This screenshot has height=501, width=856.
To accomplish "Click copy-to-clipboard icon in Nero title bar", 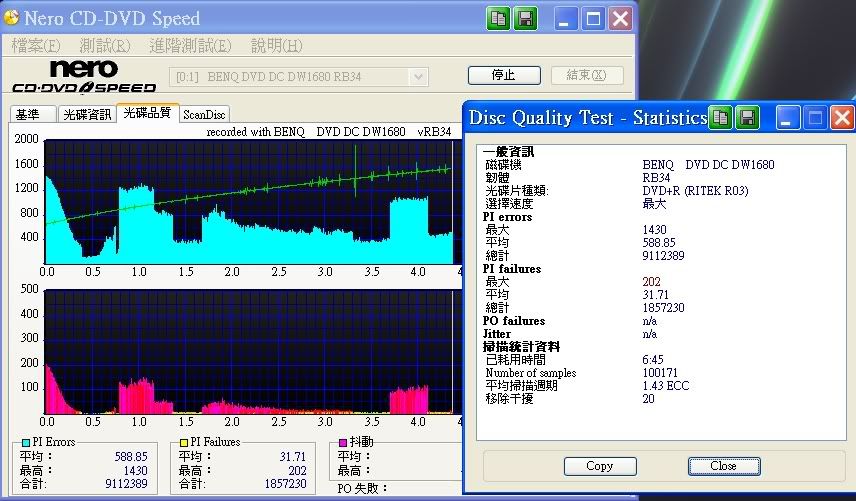I will [x=498, y=19].
